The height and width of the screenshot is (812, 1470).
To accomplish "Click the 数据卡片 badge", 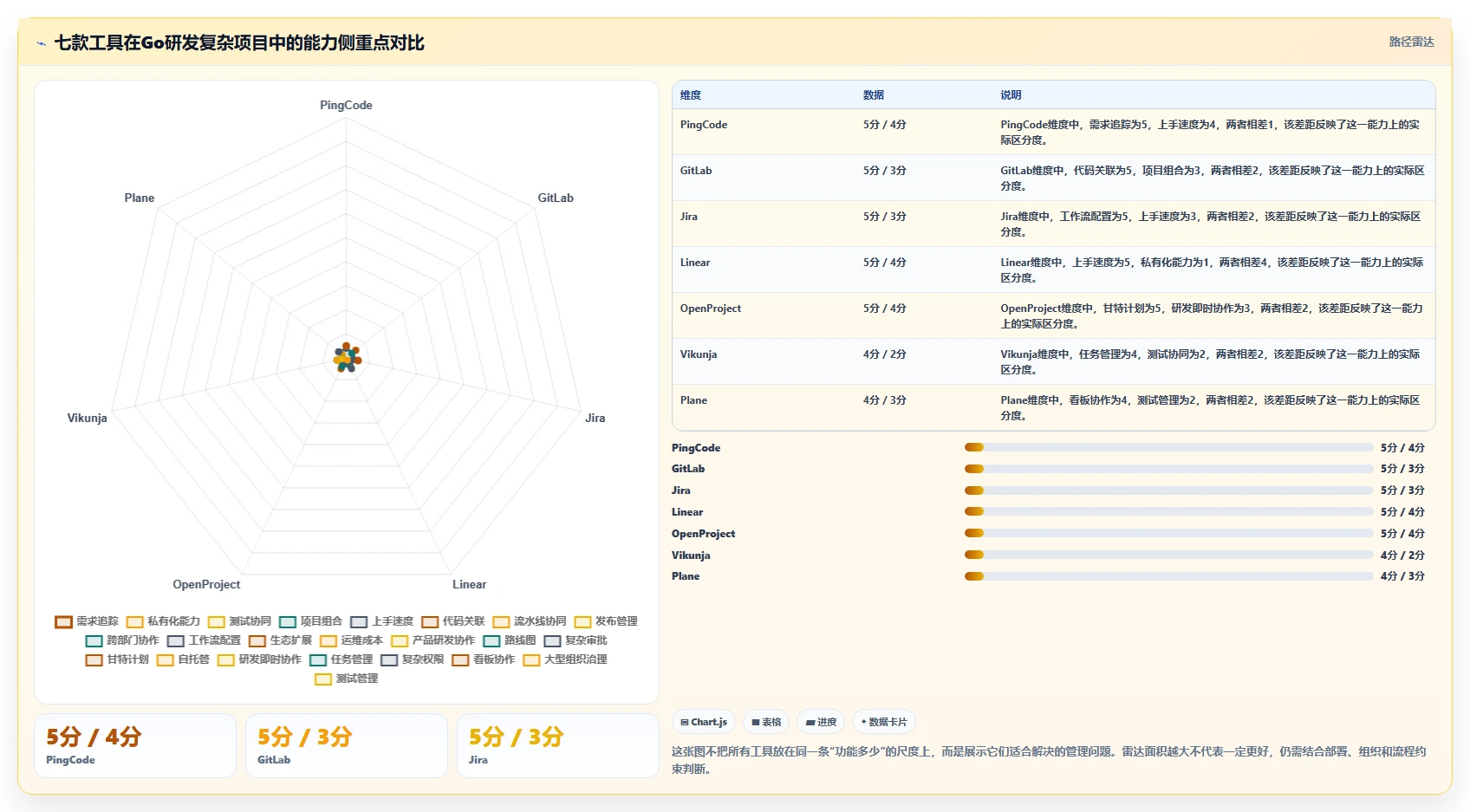I will pos(884,722).
